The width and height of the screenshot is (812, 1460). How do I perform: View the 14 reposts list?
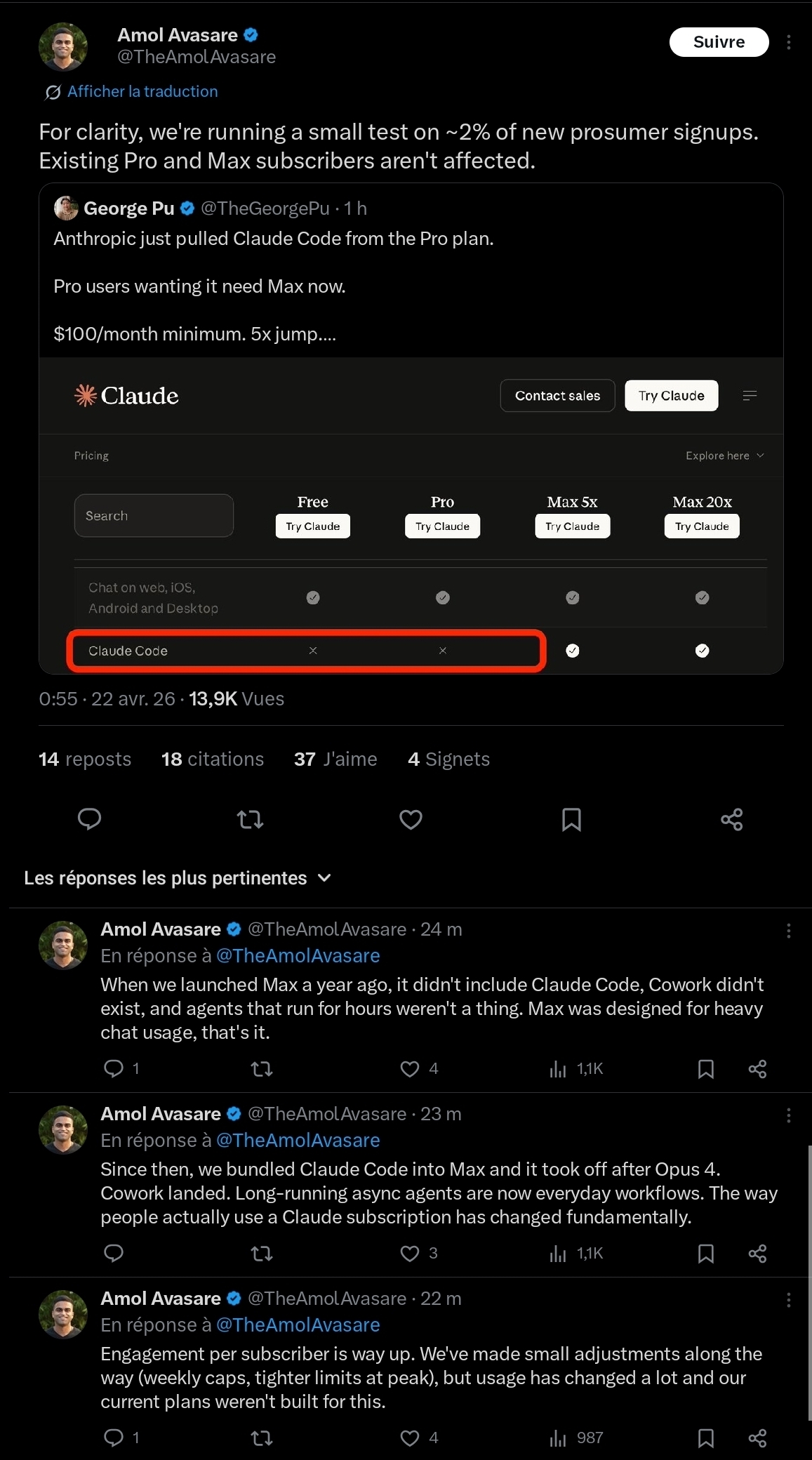point(85,759)
